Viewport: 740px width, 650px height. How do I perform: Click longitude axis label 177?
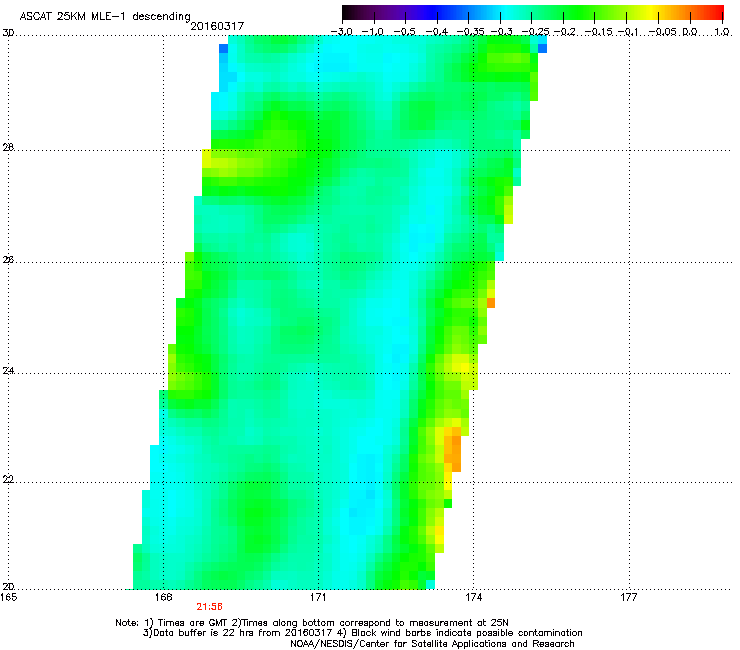(629, 598)
